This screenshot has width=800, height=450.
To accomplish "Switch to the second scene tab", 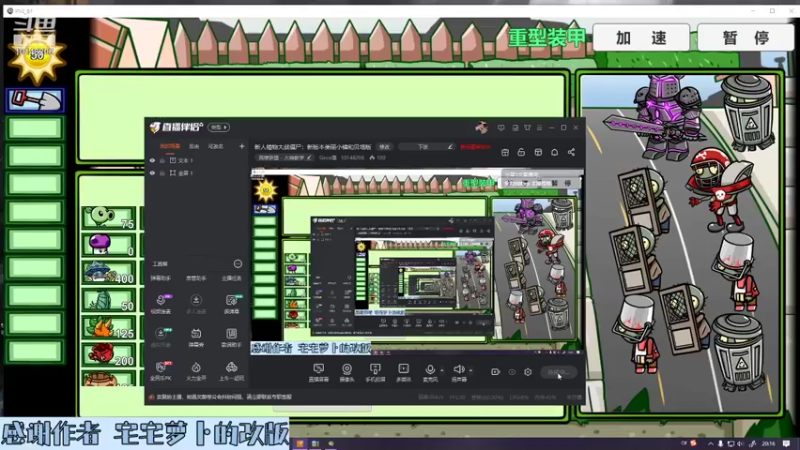I will click(x=194, y=146).
